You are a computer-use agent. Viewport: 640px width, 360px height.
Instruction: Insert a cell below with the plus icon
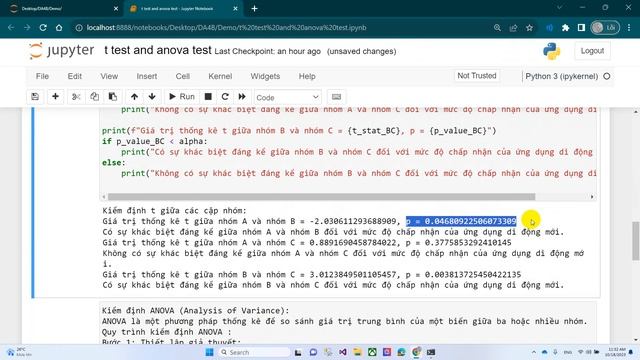click(55, 97)
